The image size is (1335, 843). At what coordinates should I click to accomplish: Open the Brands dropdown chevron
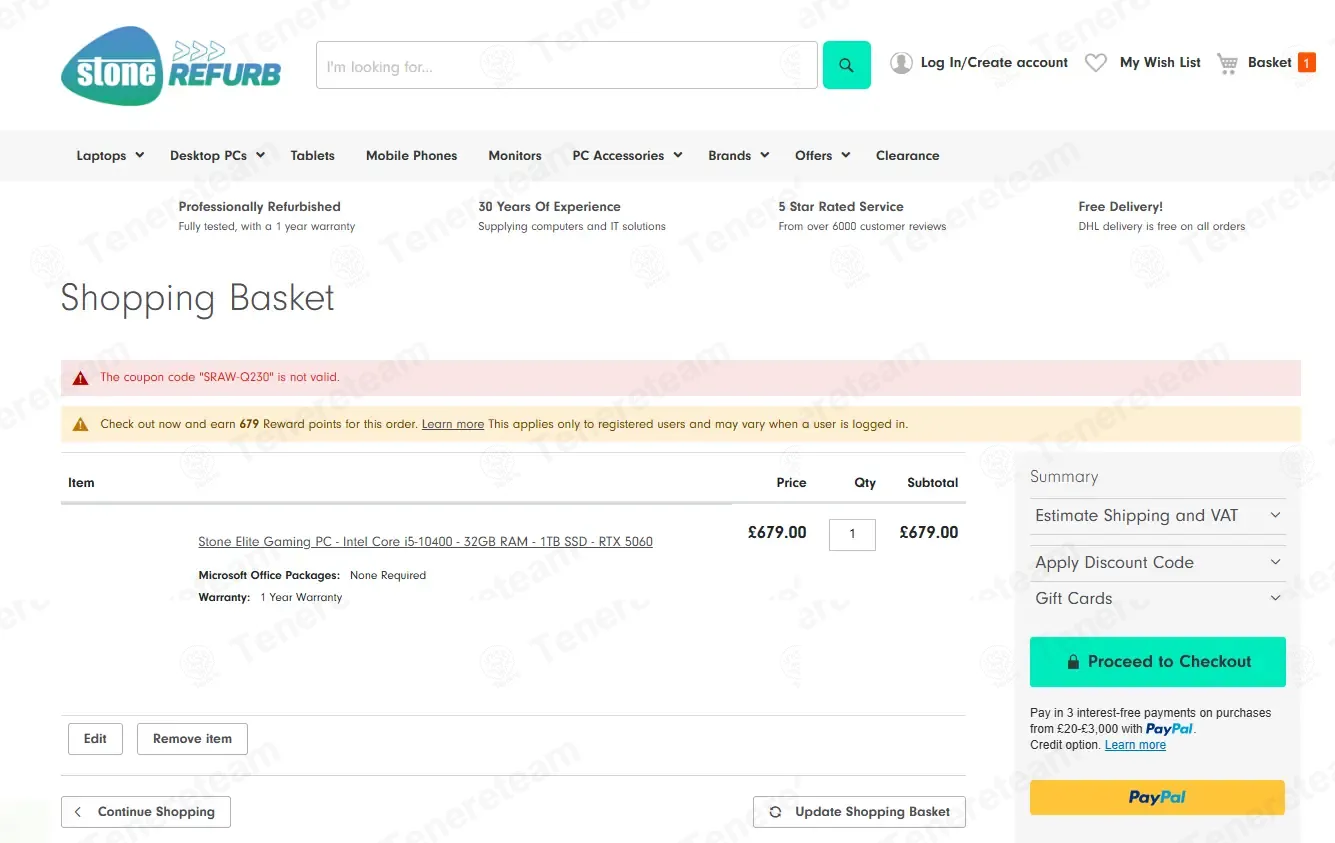764,155
